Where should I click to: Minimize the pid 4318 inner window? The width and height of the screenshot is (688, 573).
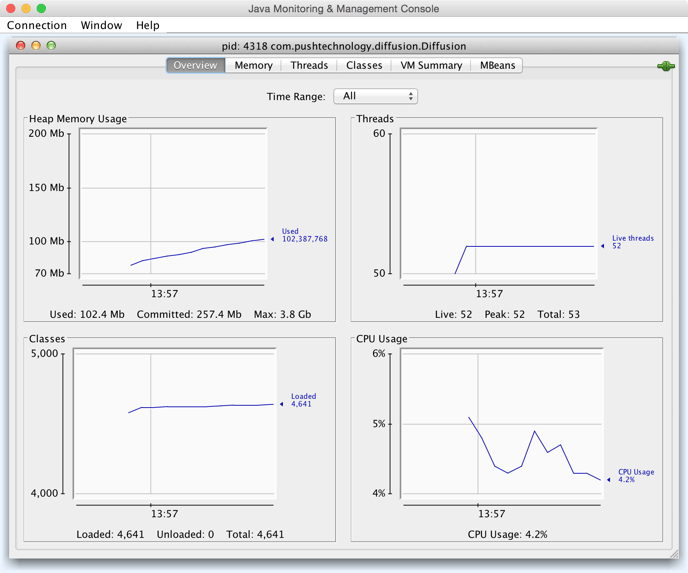[x=36, y=45]
